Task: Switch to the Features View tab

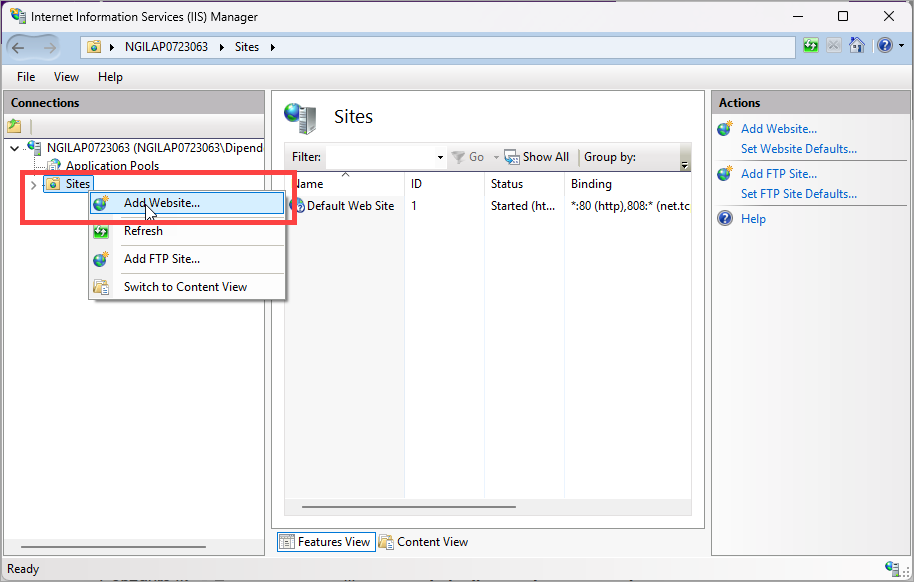Action: point(326,542)
